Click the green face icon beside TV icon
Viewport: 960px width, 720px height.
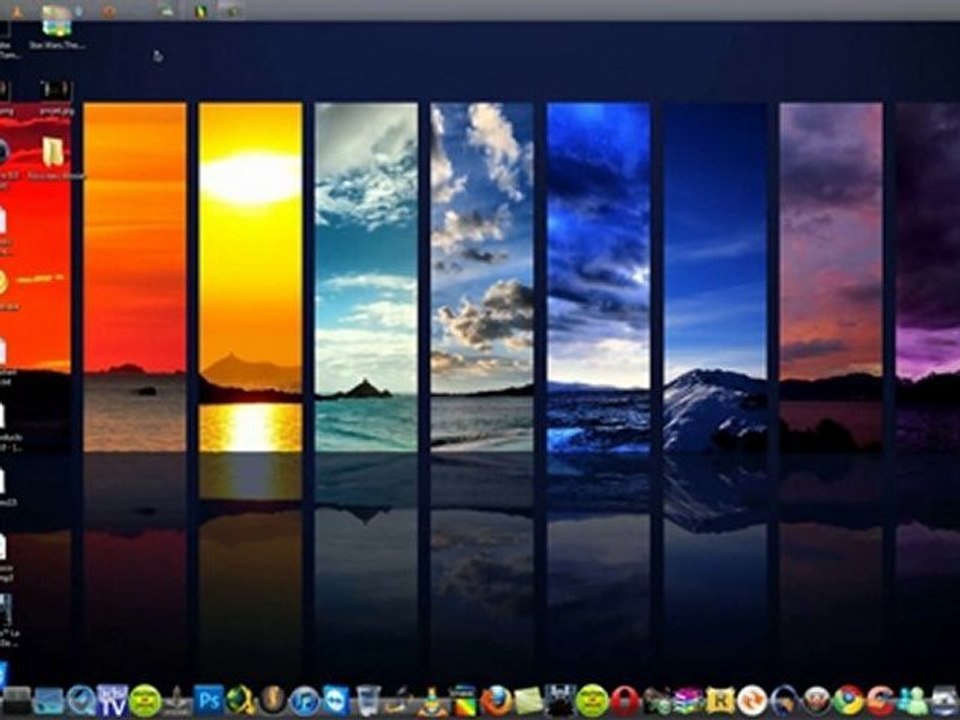[x=144, y=700]
